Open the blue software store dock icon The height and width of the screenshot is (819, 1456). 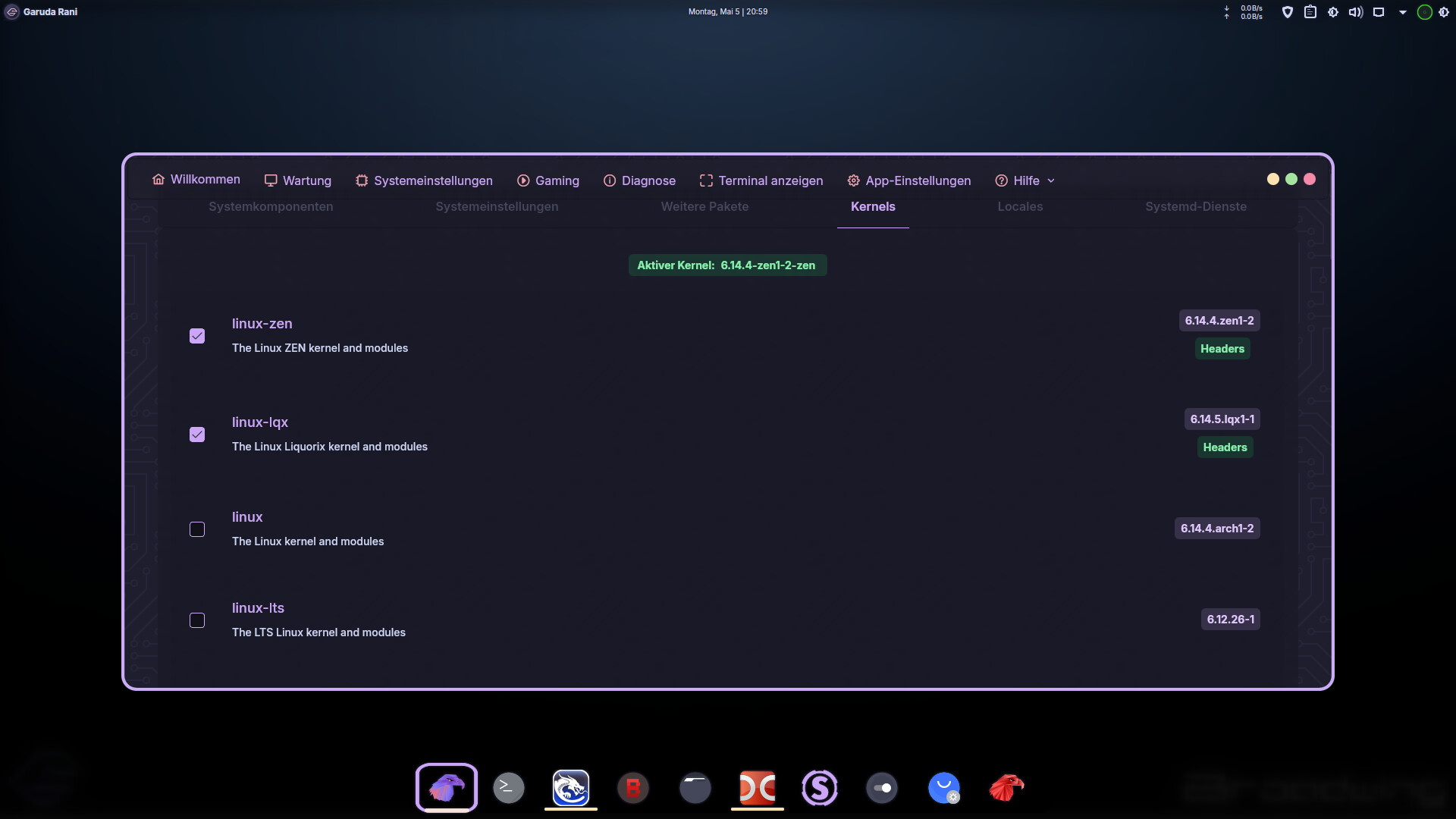tap(944, 788)
